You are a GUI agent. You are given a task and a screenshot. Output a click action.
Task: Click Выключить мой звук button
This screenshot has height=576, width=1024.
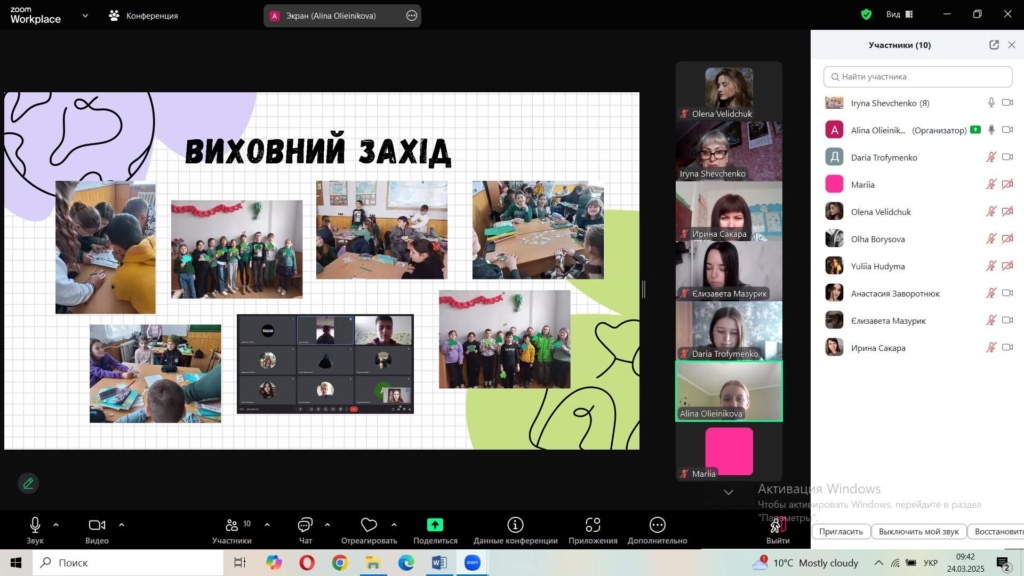(918, 532)
